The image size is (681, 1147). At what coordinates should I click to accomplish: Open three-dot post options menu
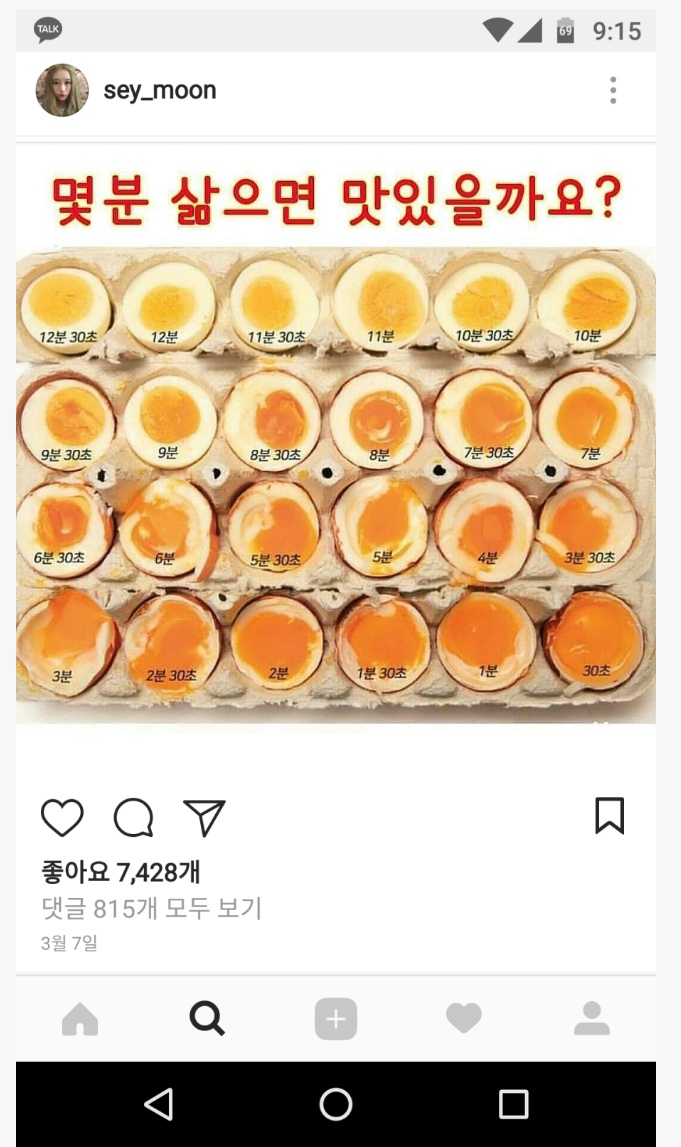pyautogui.click(x=613, y=90)
